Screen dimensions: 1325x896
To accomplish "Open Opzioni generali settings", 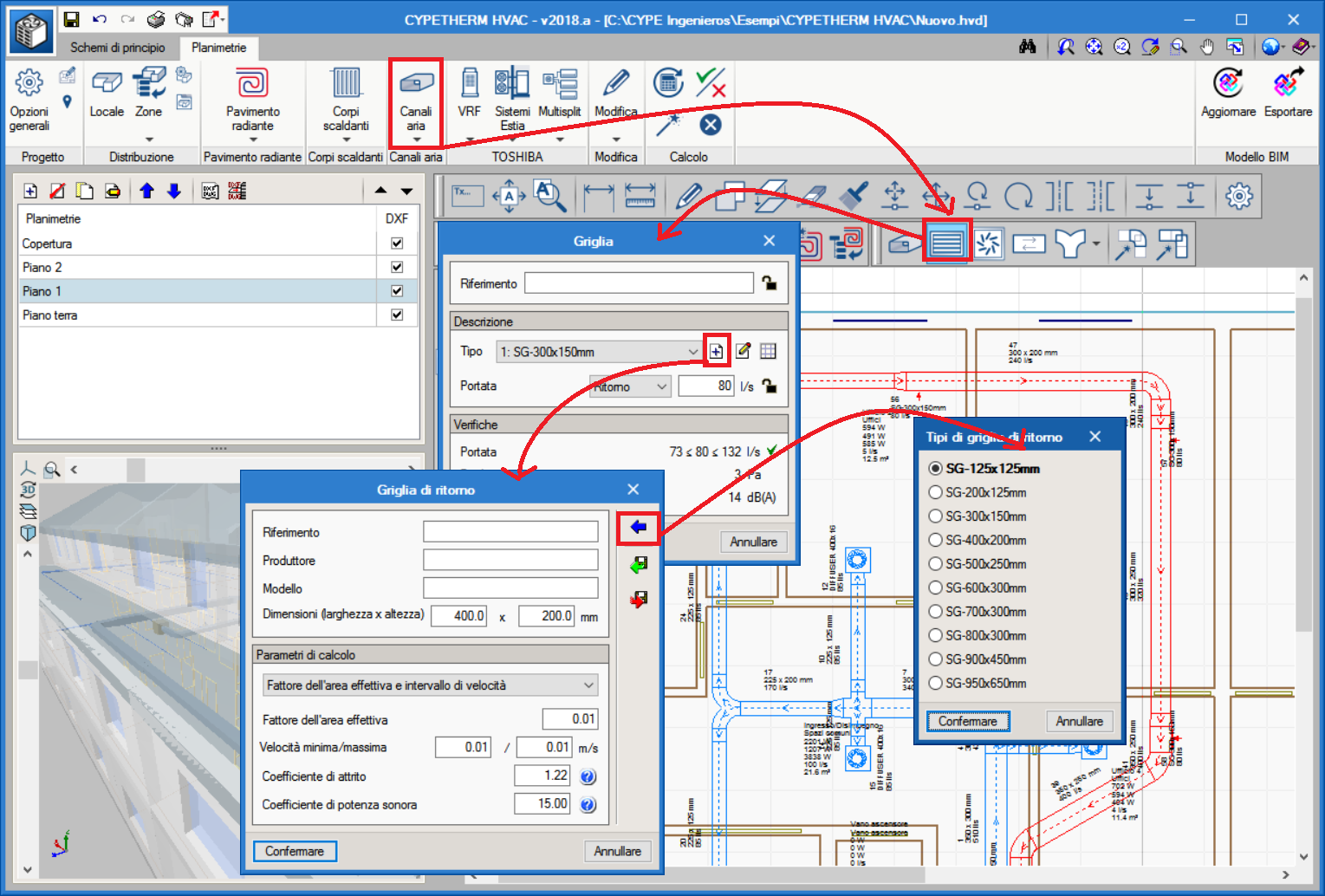I will click(x=29, y=101).
